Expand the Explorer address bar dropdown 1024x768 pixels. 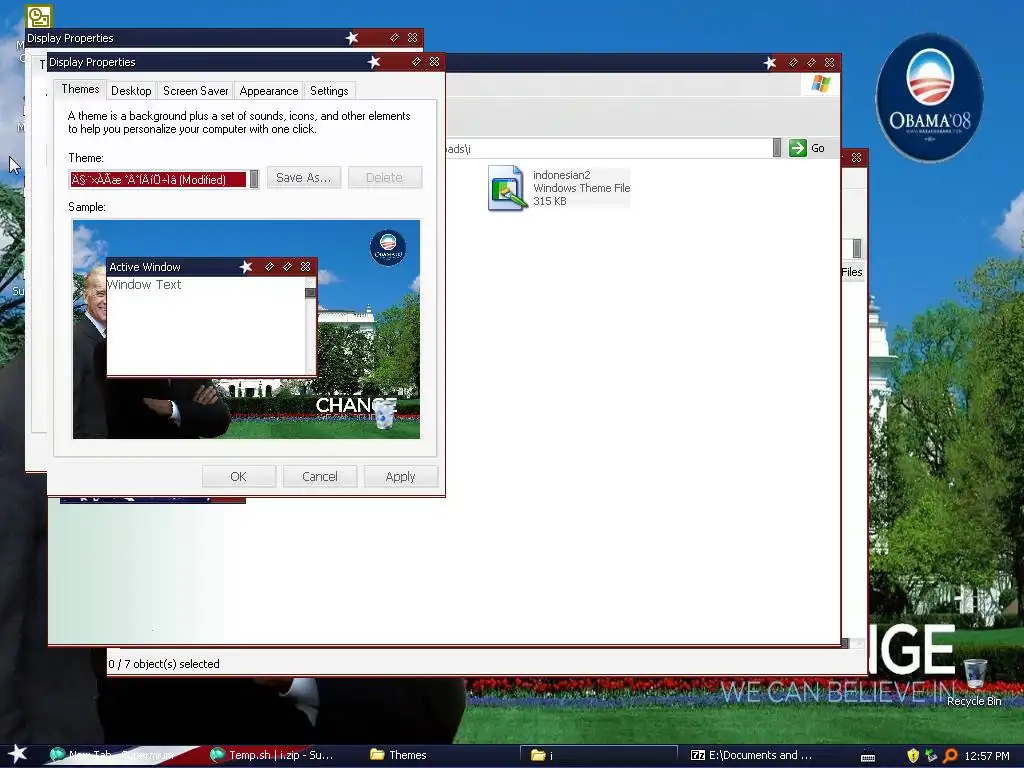(776, 148)
